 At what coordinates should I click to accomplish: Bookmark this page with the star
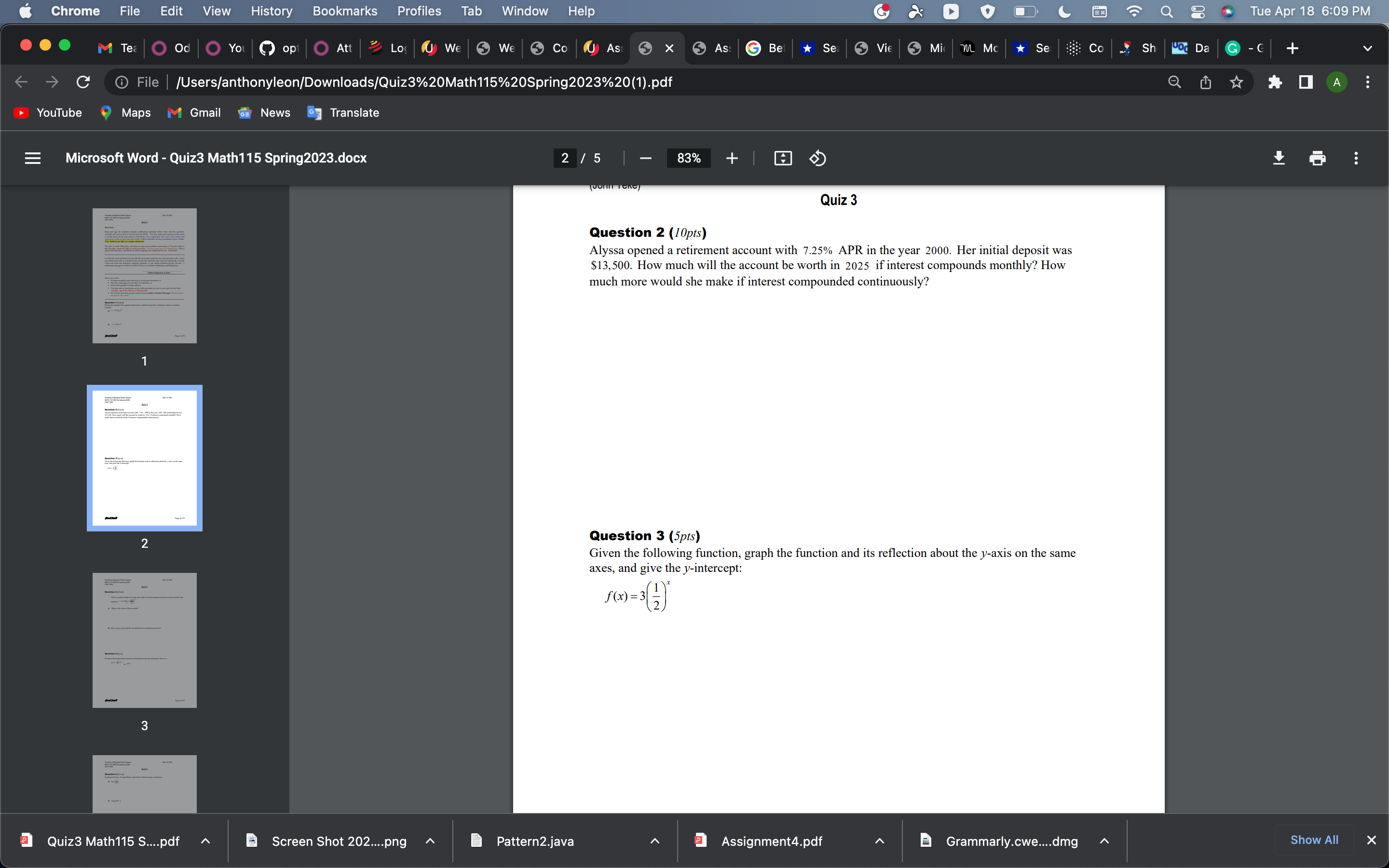[x=1236, y=82]
